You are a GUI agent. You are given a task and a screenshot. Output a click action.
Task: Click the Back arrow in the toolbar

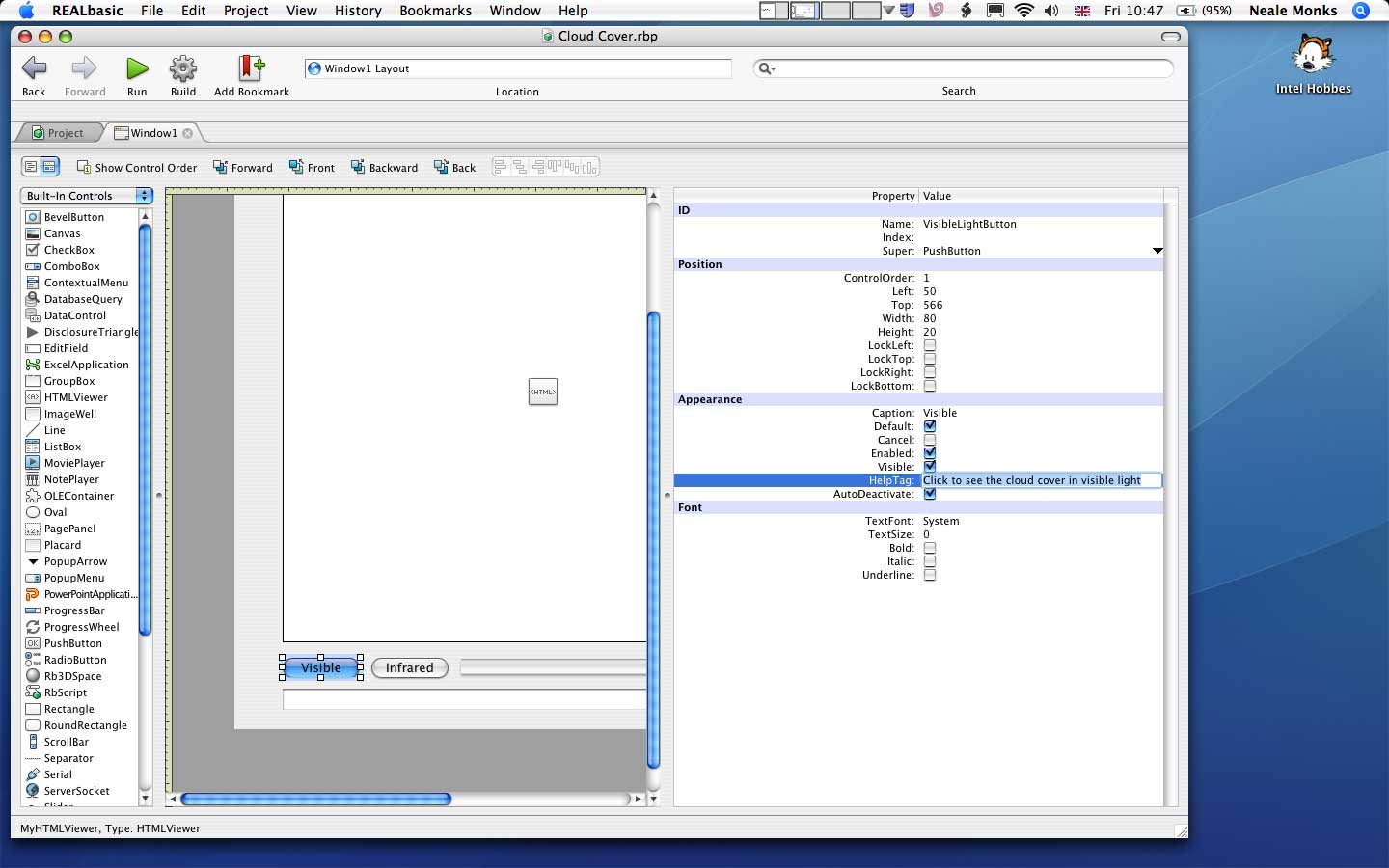(x=34, y=68)
